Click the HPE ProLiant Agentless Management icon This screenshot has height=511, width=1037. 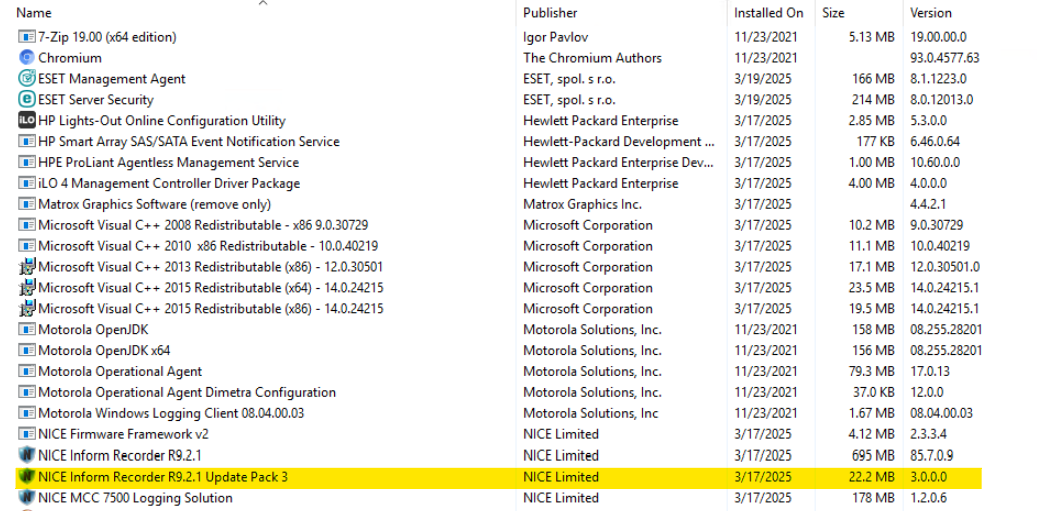[27, 163]
